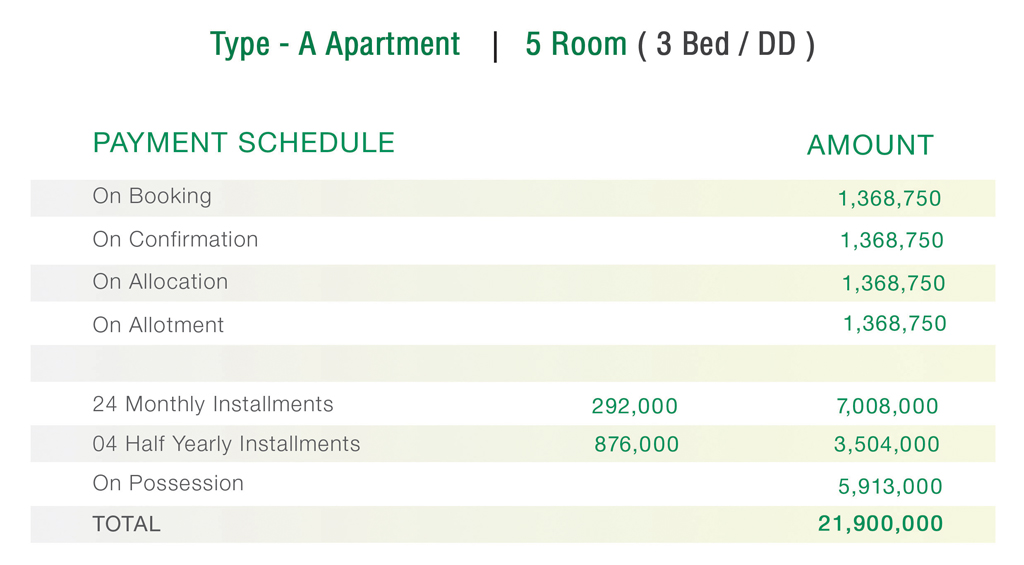Click the 292,000 monthly installment value
Viewport: 1024px width, 565px height.
635,406
